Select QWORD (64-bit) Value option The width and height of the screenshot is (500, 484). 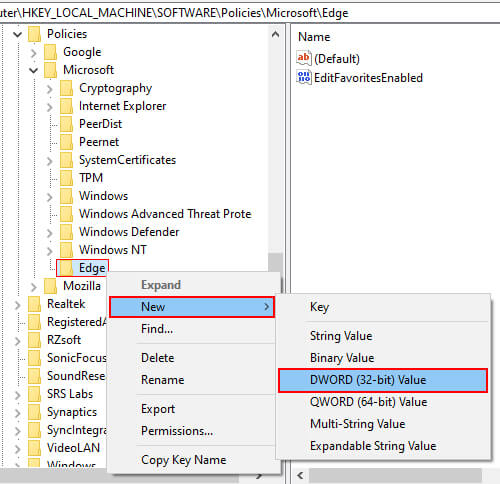383,402
